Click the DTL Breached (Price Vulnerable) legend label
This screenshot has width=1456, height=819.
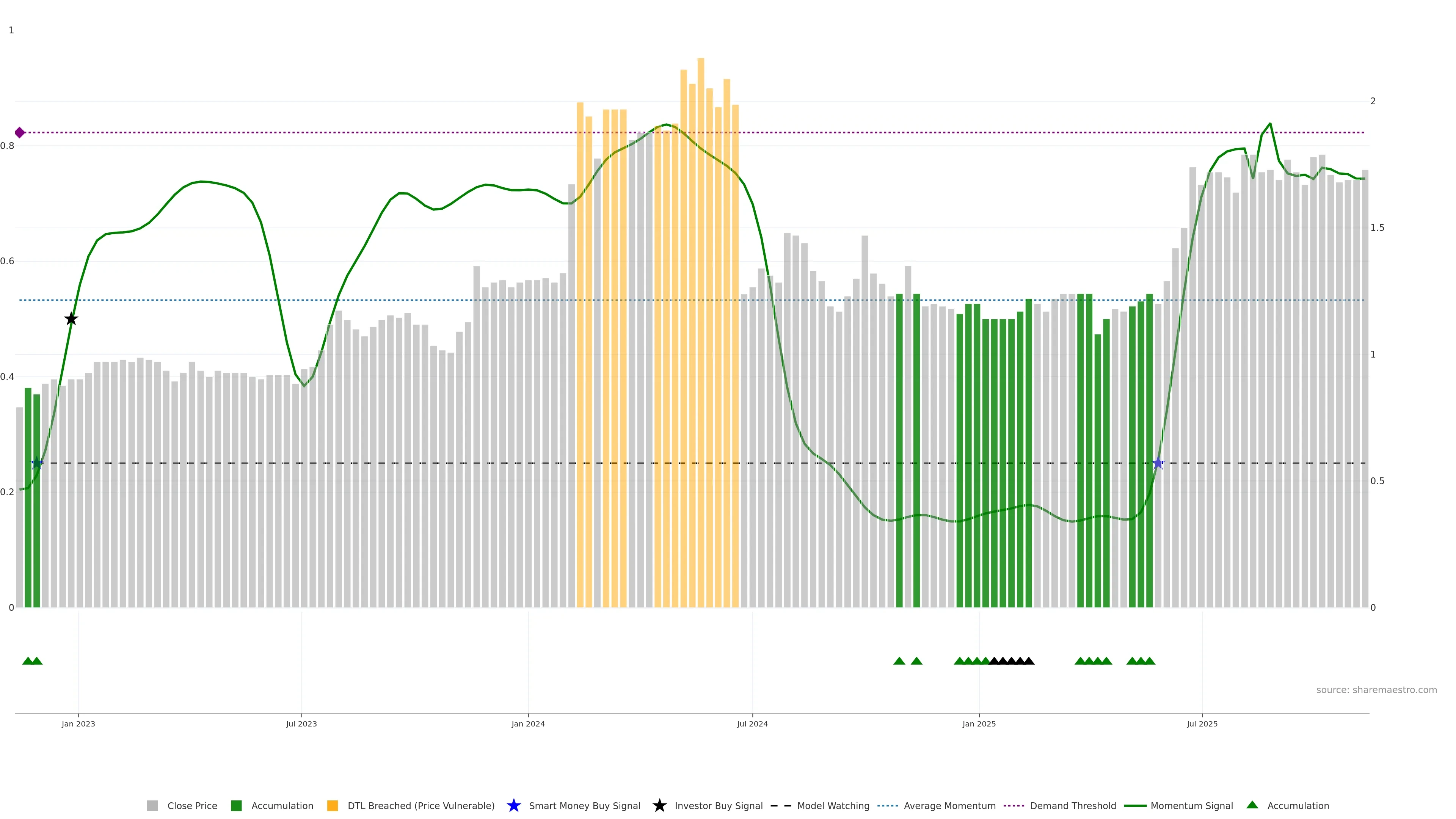coord(420,806)
